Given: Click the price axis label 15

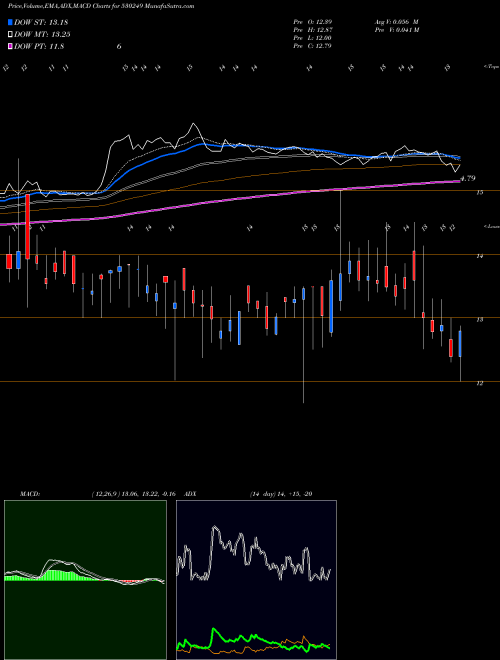Looking at the screenshot, I should pyautogui.click(x=479, y=192).
